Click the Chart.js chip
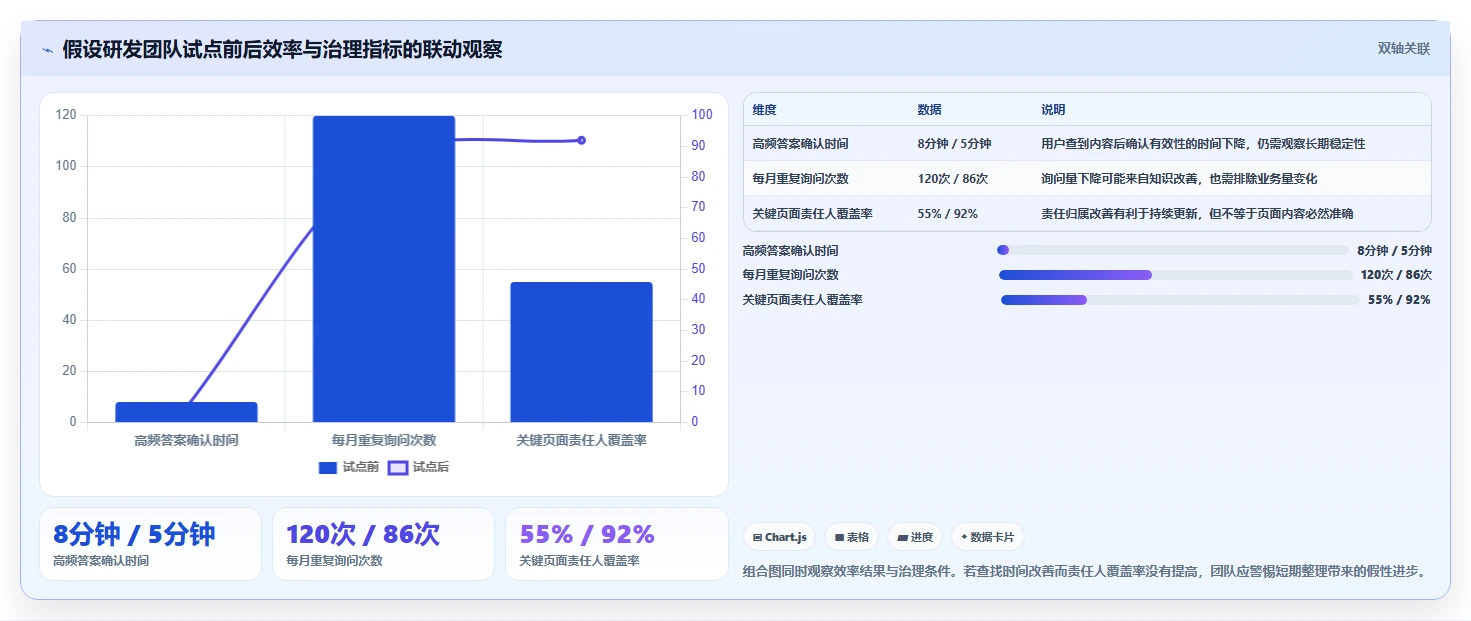The image size is (1471, 621). tap(779, 537)
